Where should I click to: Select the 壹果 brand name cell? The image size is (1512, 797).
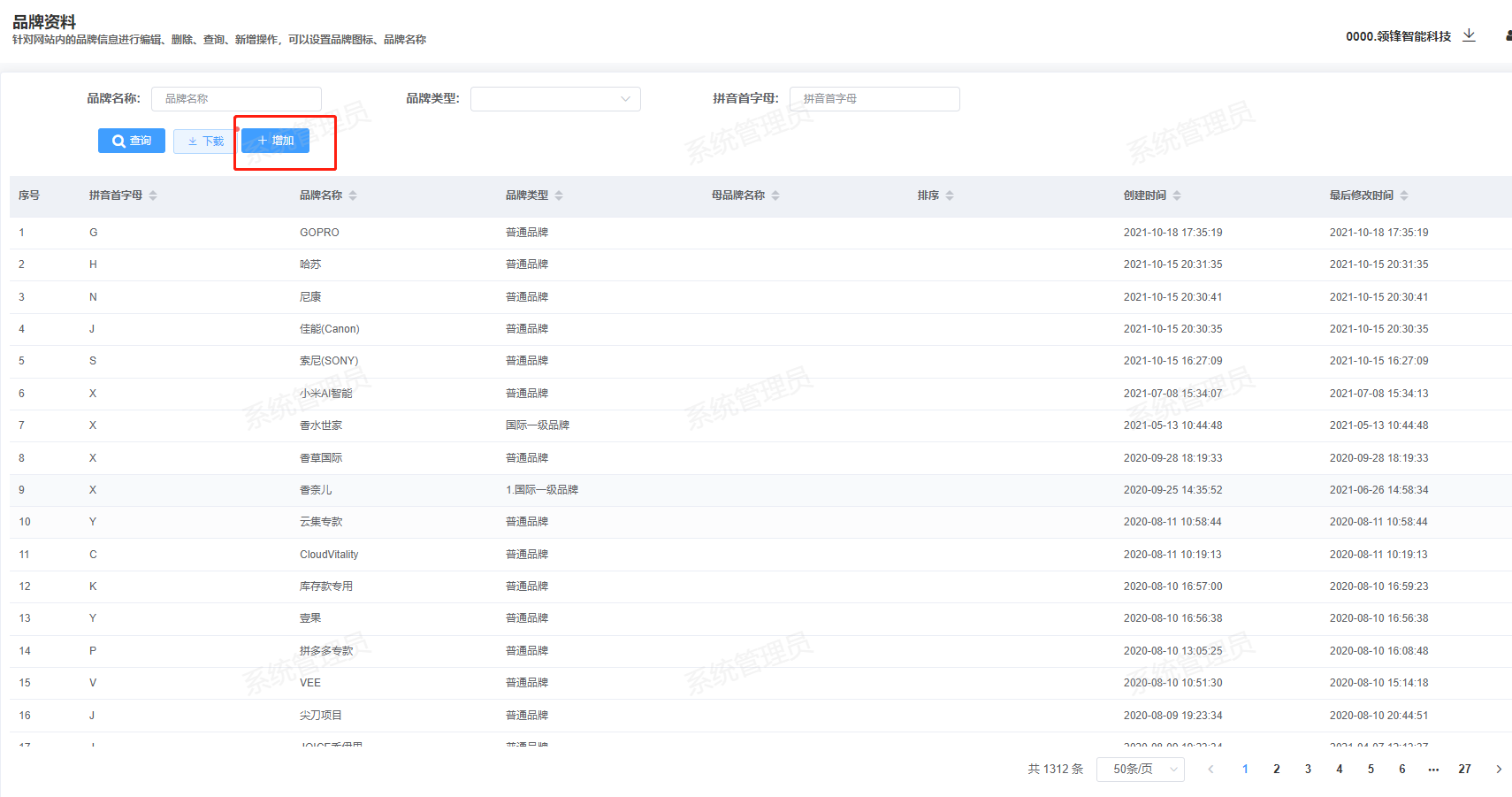pyautogui.click(x=310, y=618)
